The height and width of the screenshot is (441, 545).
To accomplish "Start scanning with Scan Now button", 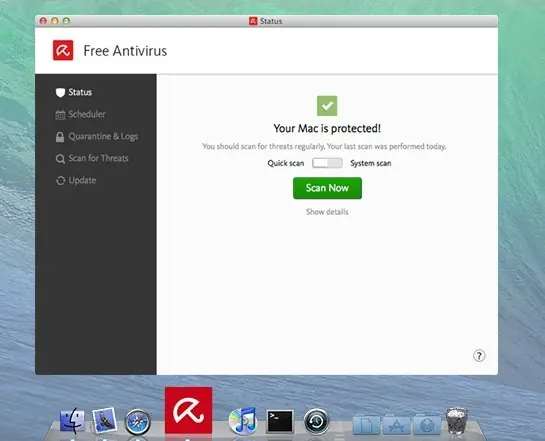I will [x=327, y=188].
